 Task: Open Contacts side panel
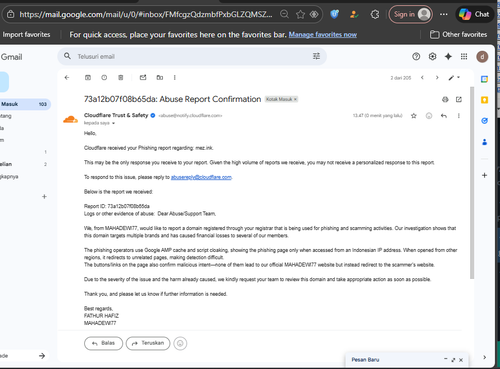(484, 142)
